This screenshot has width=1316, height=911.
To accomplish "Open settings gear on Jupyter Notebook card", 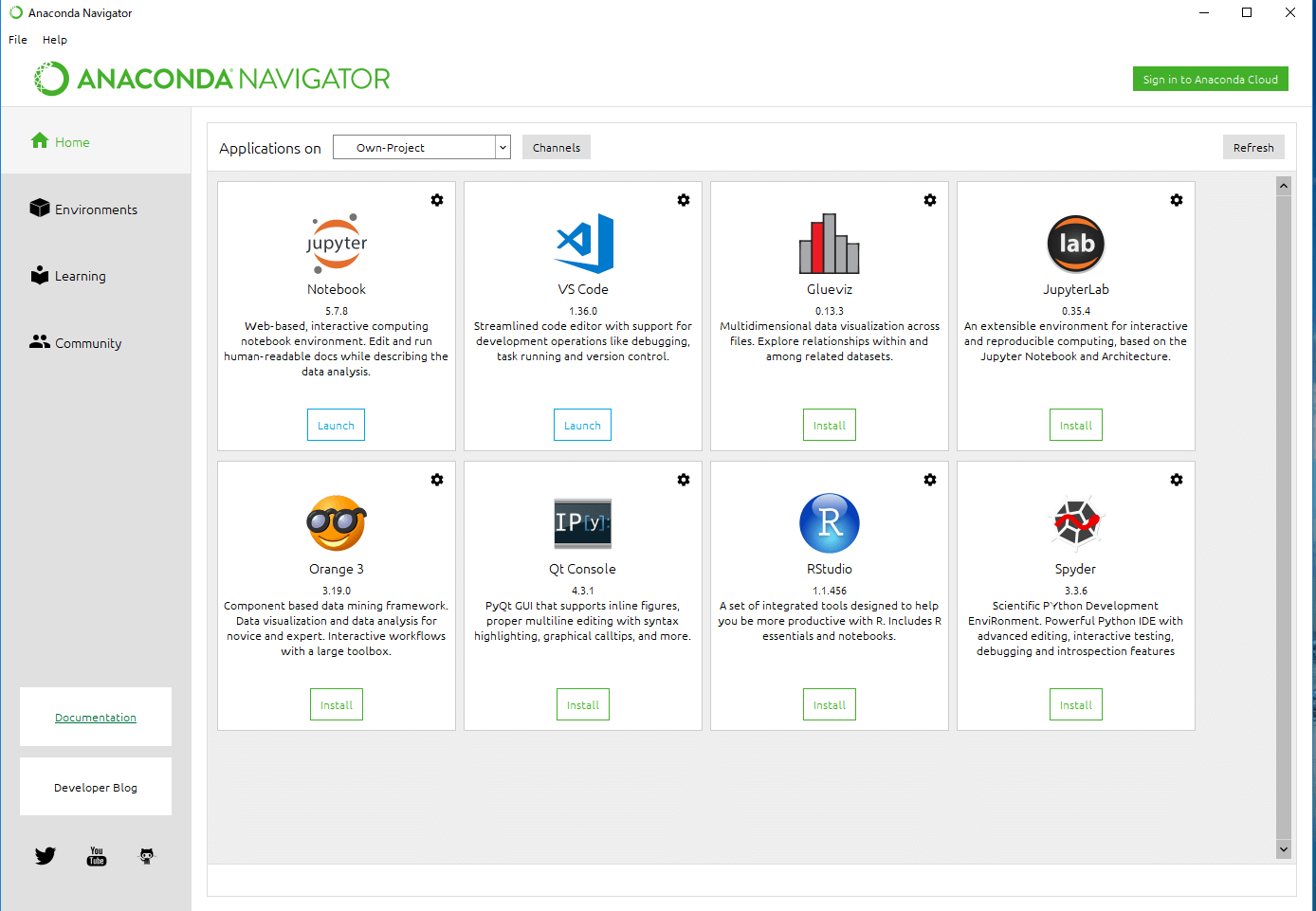I will coord(437,200).
